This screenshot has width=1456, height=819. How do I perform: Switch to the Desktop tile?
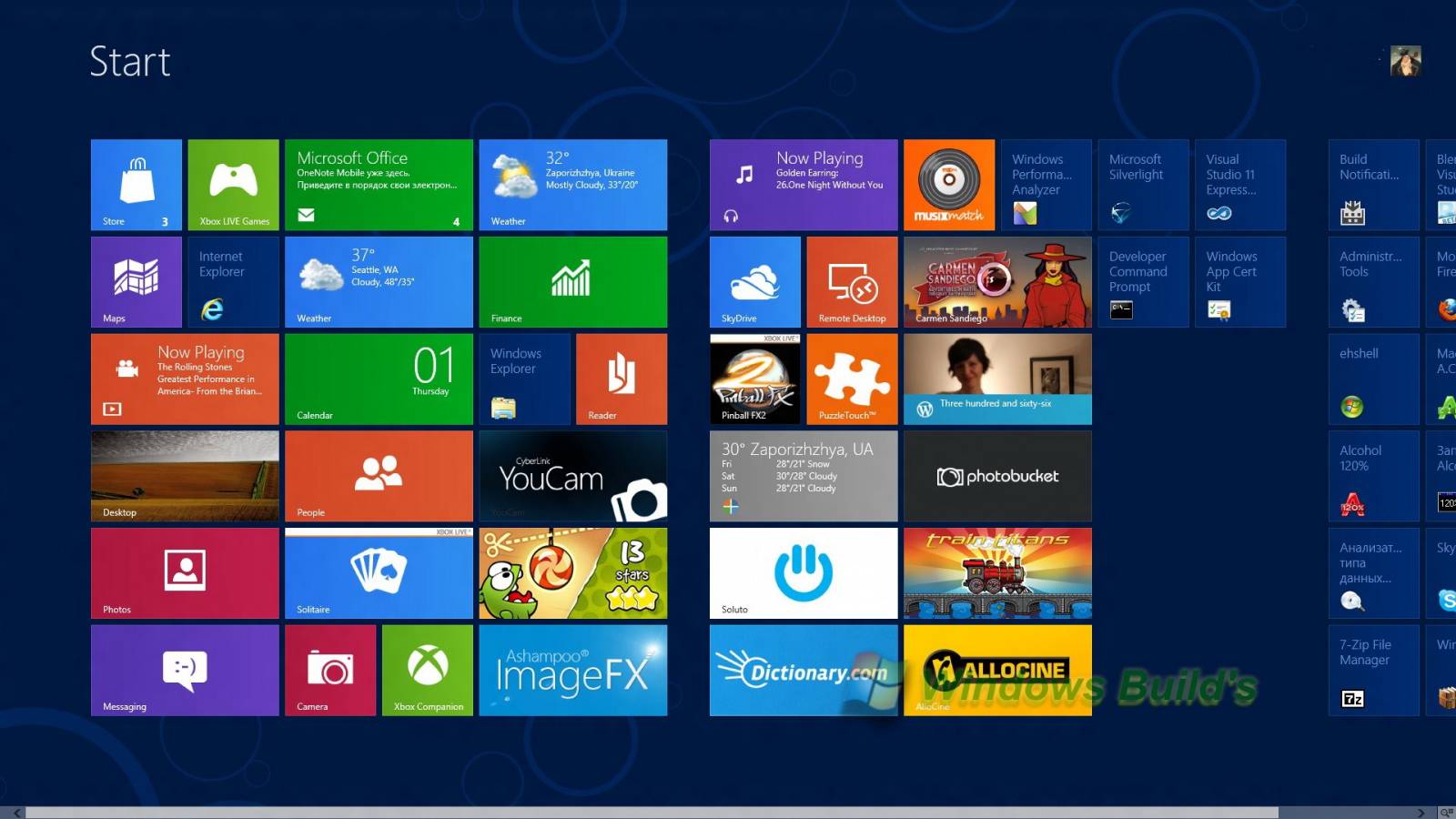click(x=185, y=476)
